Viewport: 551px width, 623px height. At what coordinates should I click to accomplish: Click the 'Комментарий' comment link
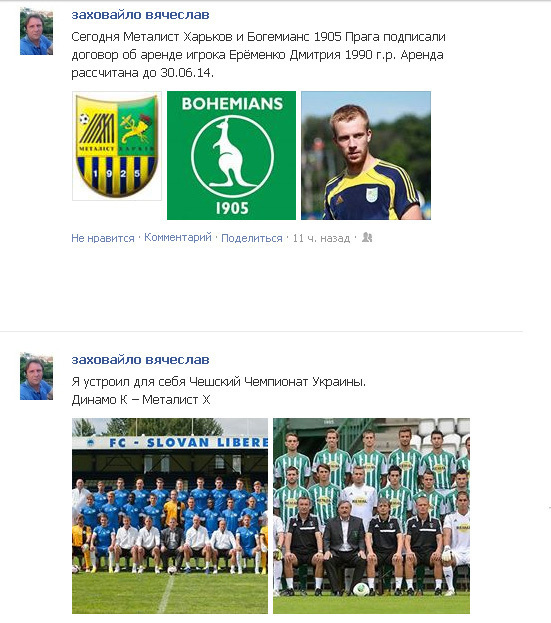(178, 237)
